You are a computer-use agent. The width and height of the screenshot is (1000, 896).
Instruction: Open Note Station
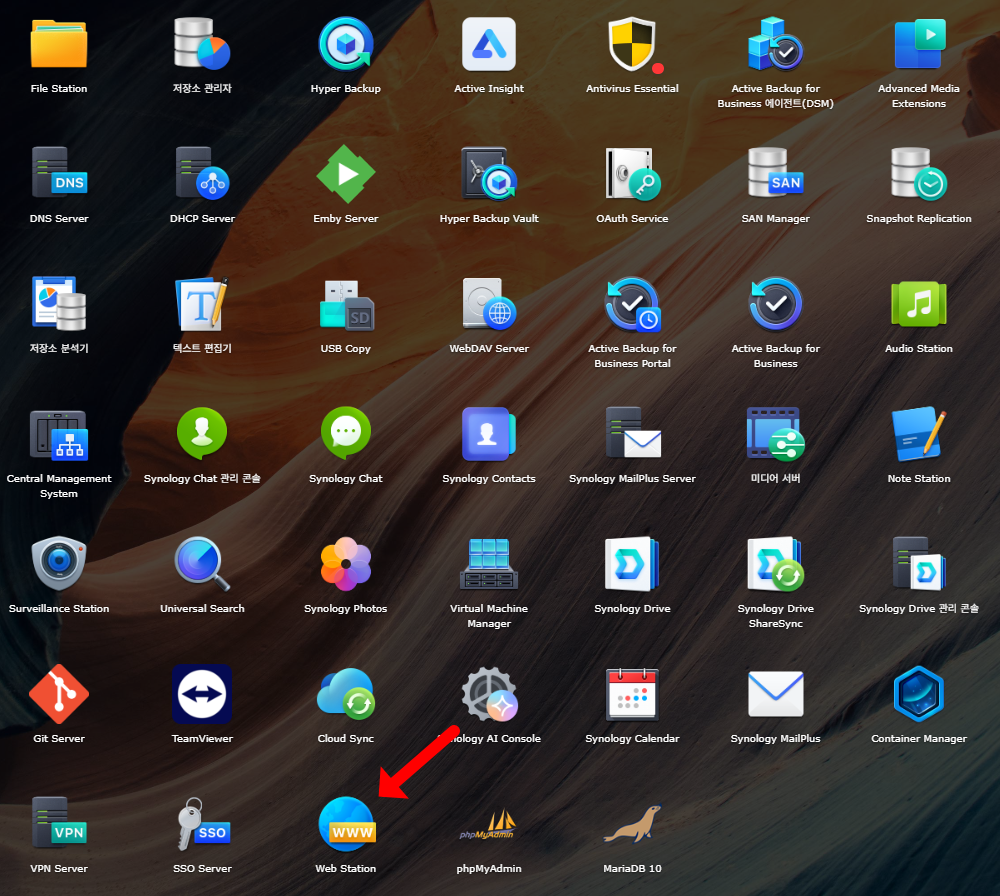919,434
